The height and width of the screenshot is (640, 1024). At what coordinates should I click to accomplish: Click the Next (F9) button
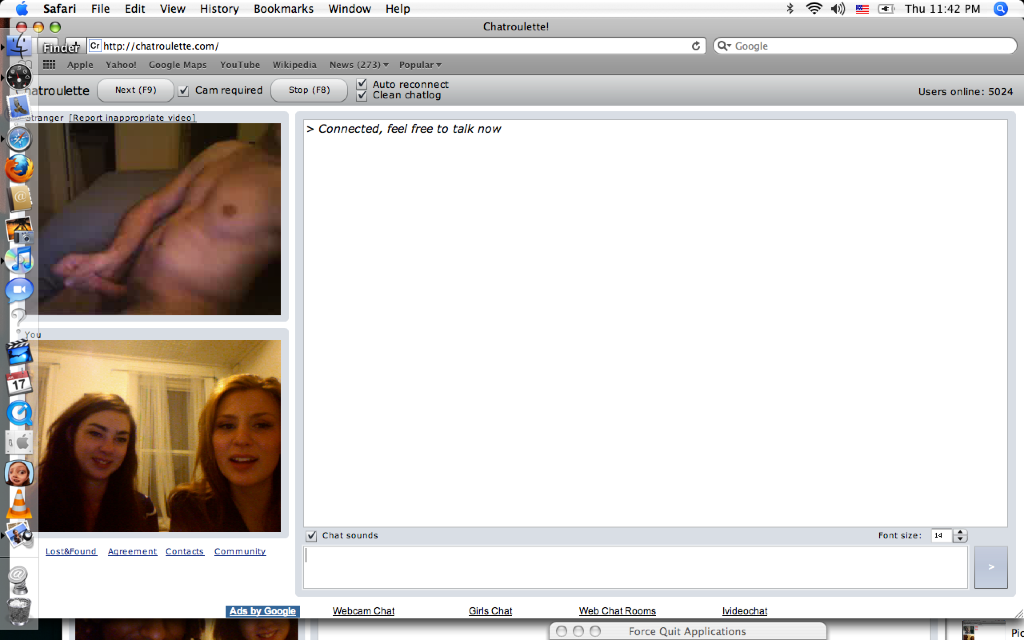click(136, 90)
